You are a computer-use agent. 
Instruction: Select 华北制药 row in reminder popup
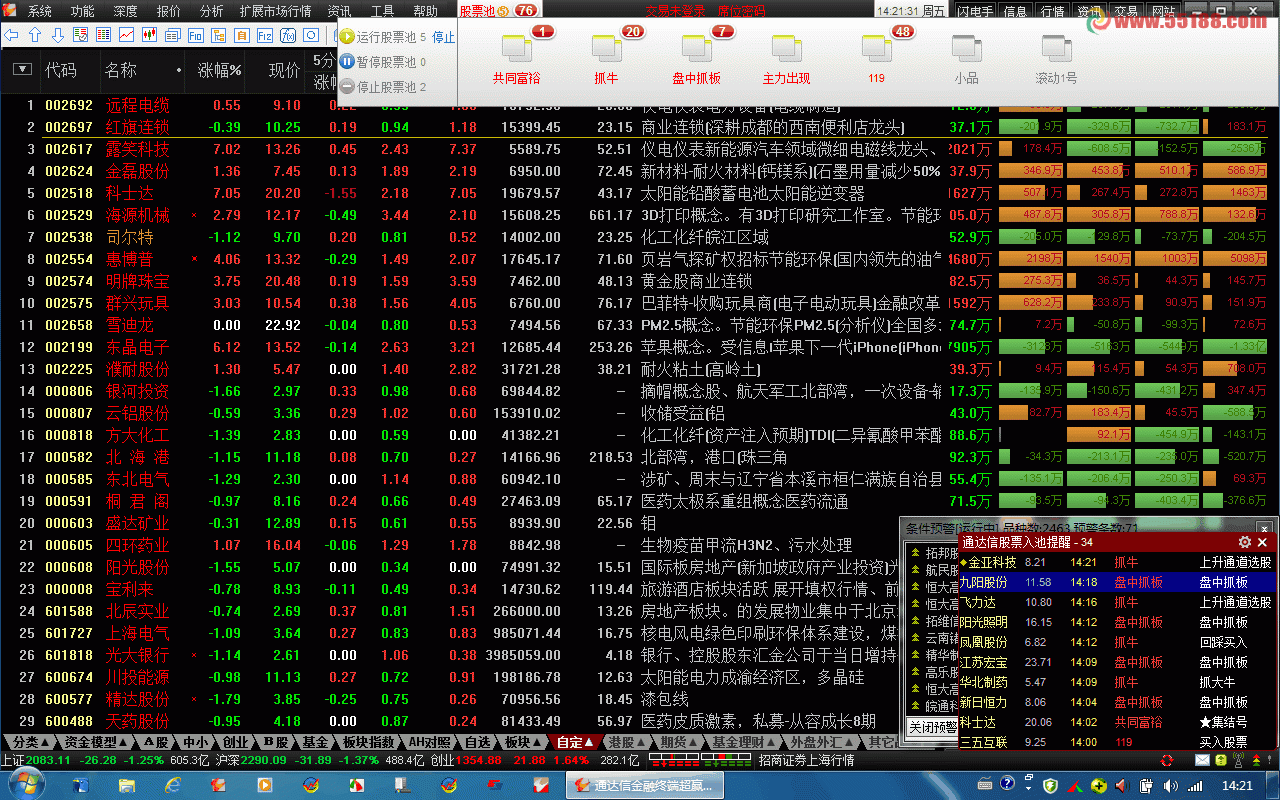pyautogui.click(x=1117, y=682)
